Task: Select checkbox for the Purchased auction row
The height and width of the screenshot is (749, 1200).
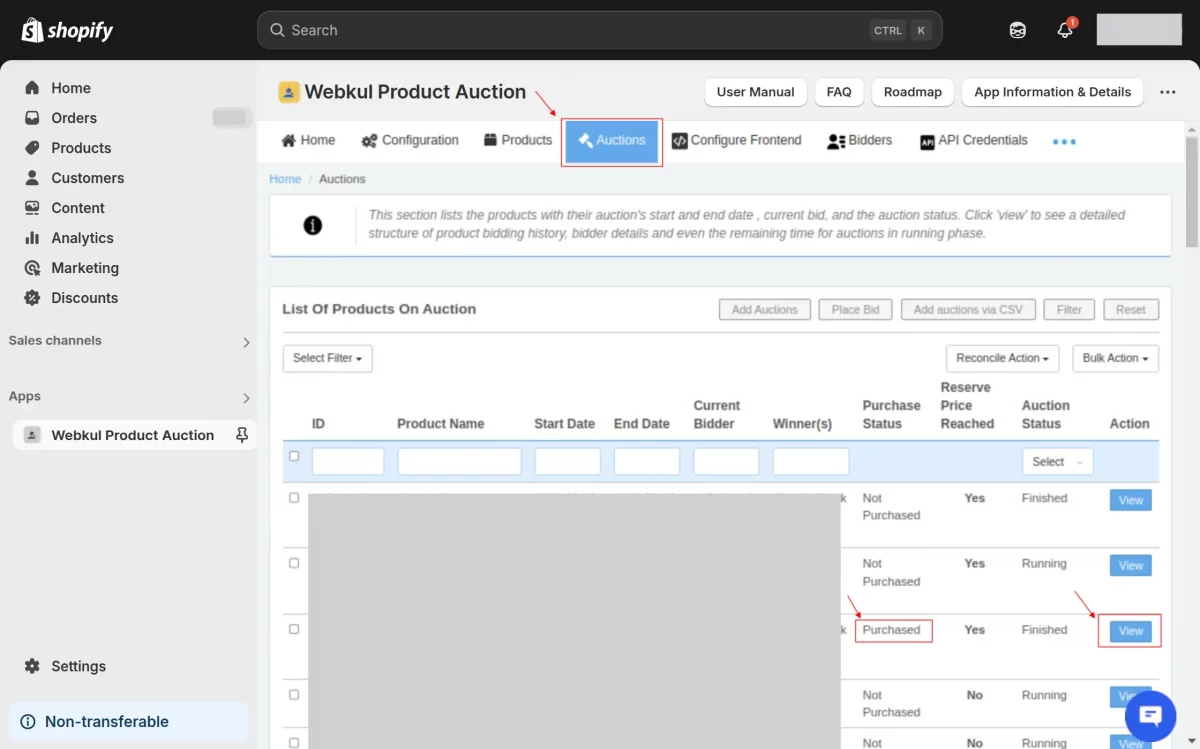Action: coord(294,629)
